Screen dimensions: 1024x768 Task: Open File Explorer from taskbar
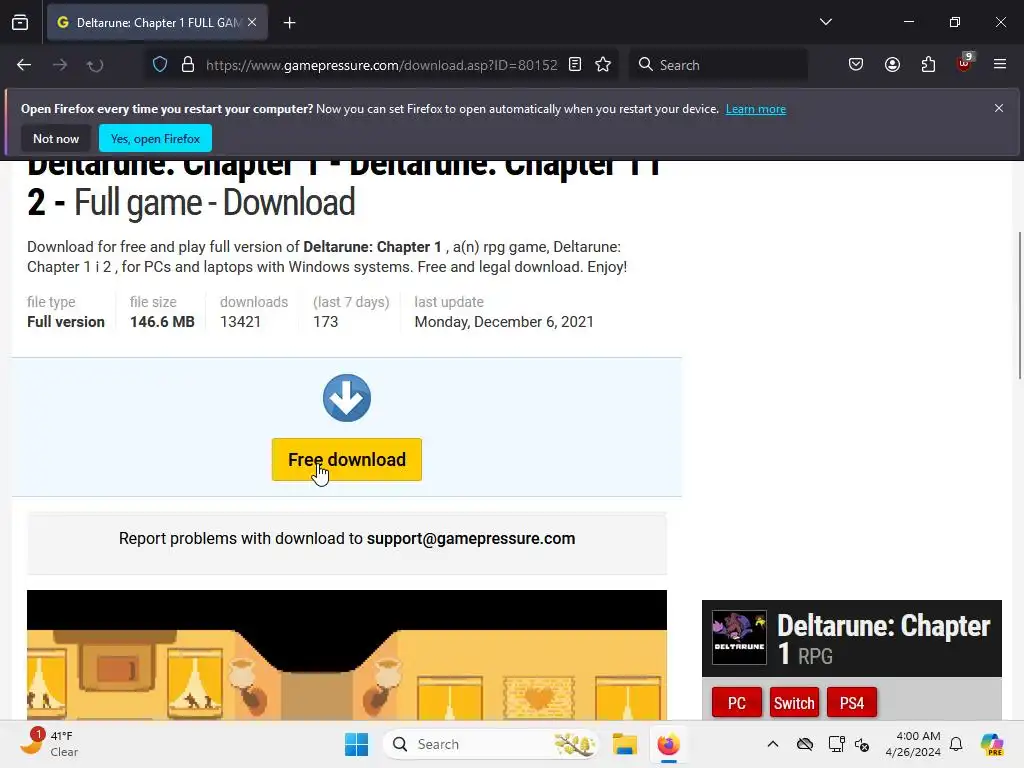(x=624, y=744)
